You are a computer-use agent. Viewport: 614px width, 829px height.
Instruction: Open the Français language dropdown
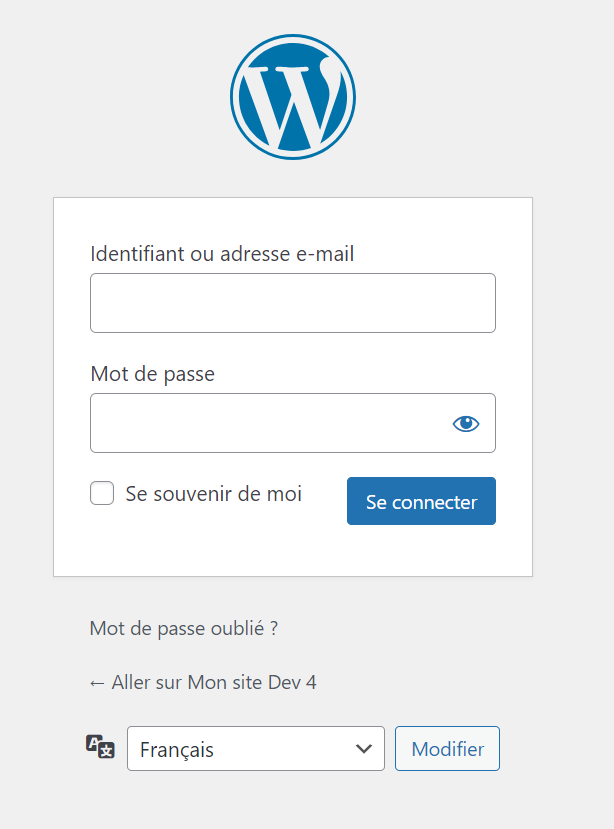point(256,749)
